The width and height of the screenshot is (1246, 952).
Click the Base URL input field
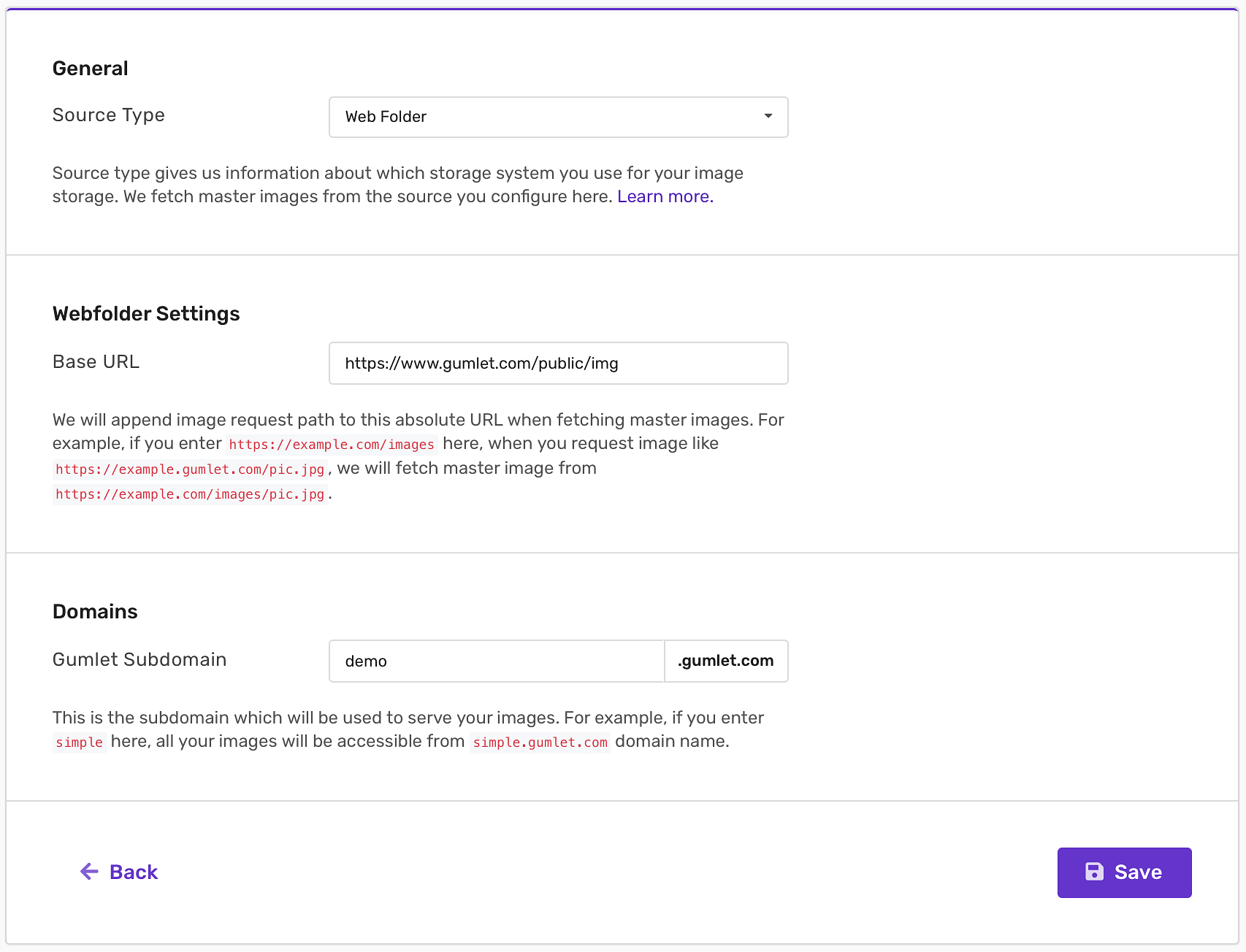(559, 363)
